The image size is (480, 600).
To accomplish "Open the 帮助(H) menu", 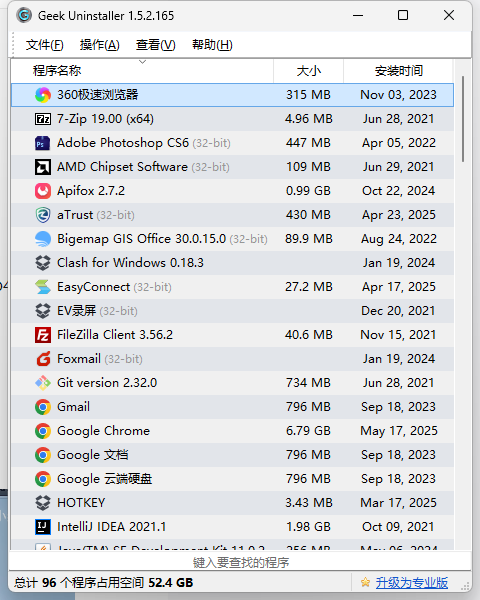I will (x=212, y=45).
